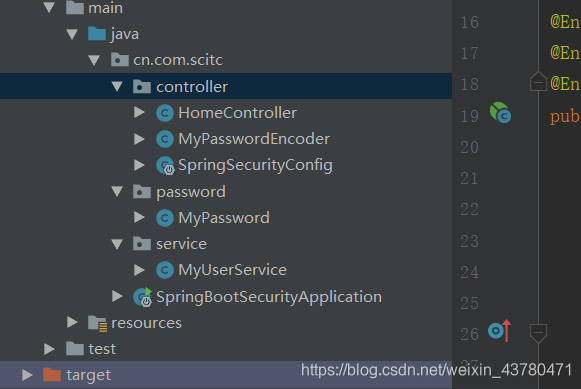Screen dimensions: 581x389
Task: Select the test folder label
Action: [102, 349]
